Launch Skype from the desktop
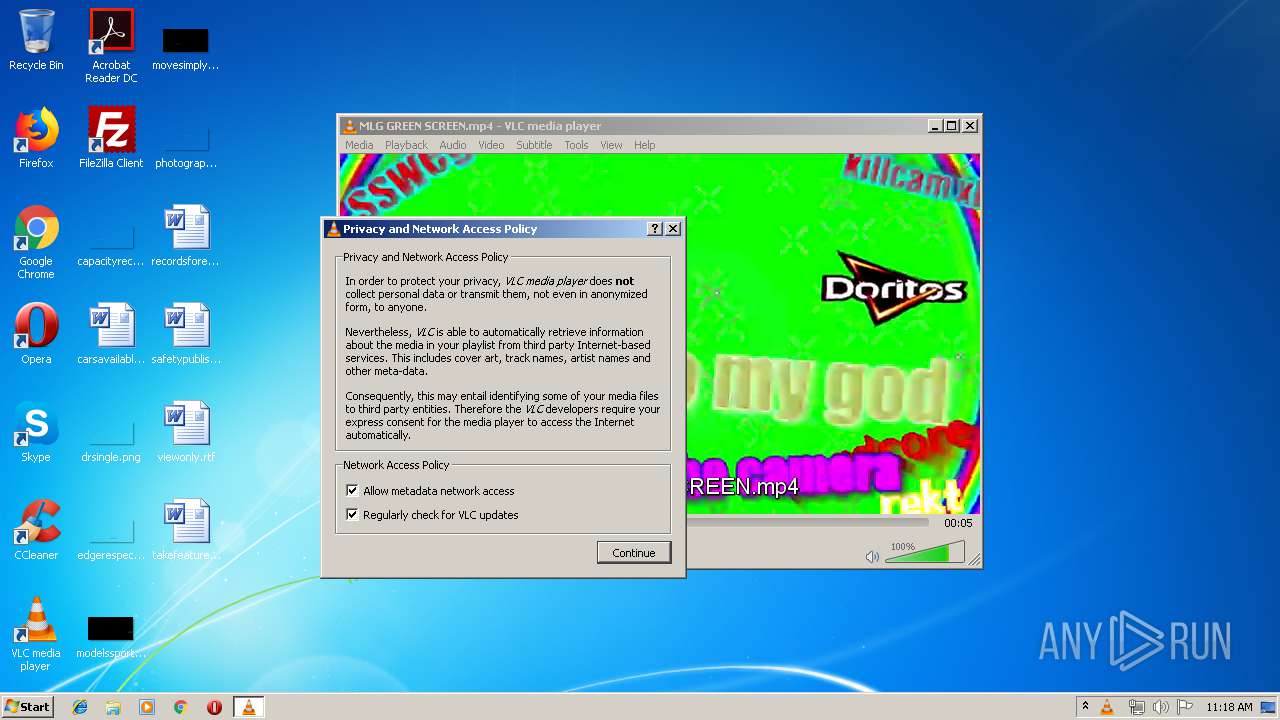Viewport: 1280px width, 720px height. pos(36,432)
